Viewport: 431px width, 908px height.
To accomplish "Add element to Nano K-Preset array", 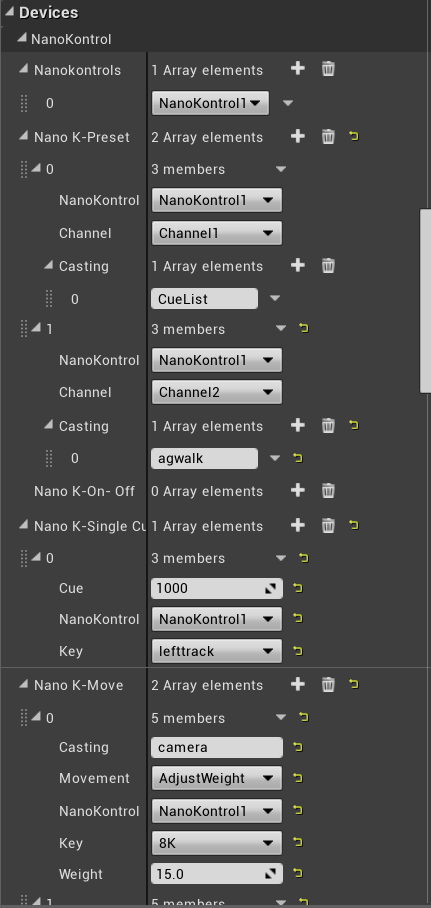I will click(x=297, y=137).
